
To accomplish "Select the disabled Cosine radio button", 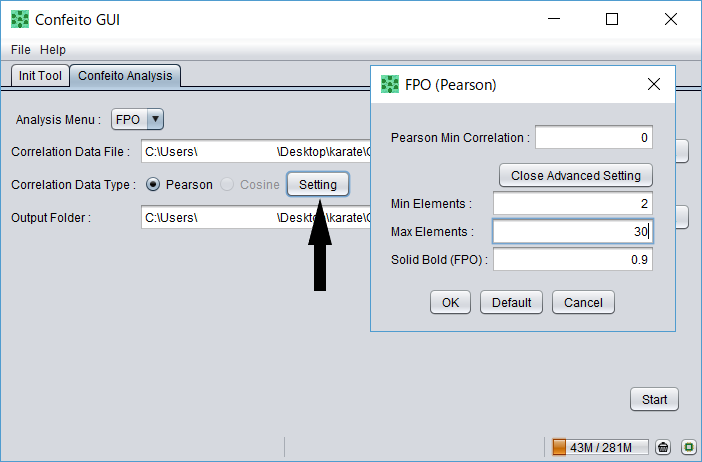I will 227,184.
